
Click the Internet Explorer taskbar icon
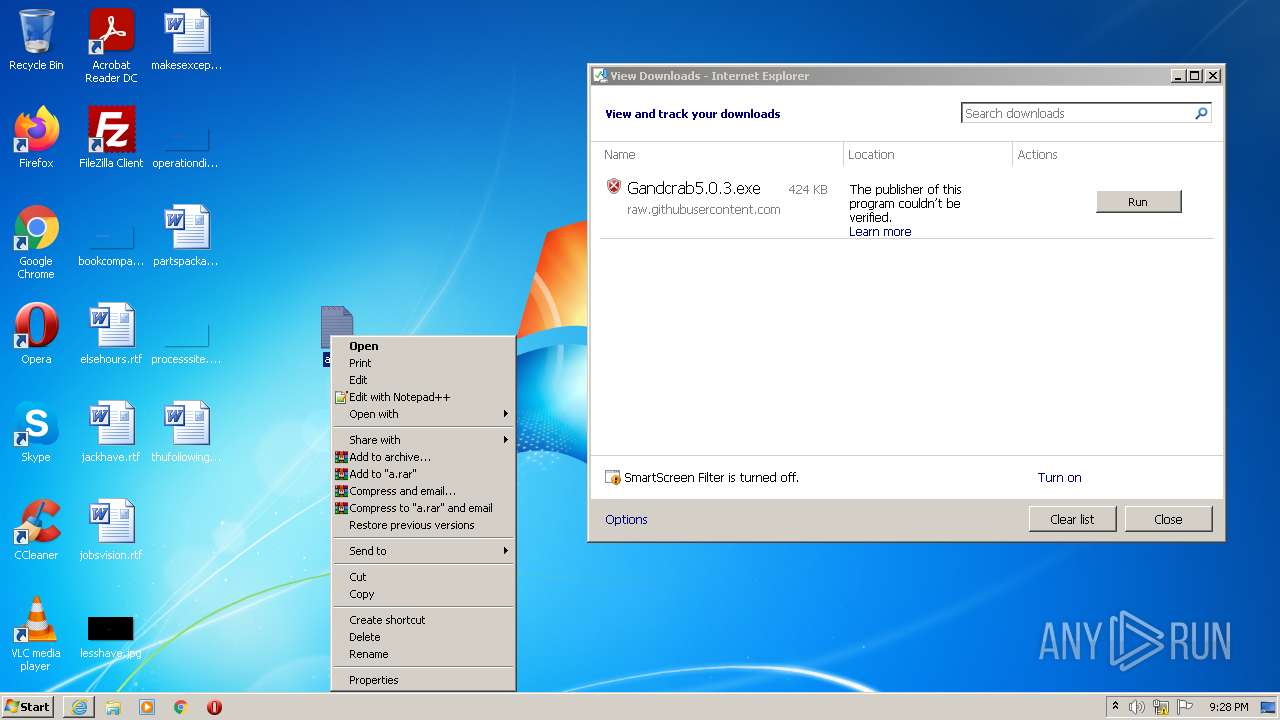[x=79, y=707]
